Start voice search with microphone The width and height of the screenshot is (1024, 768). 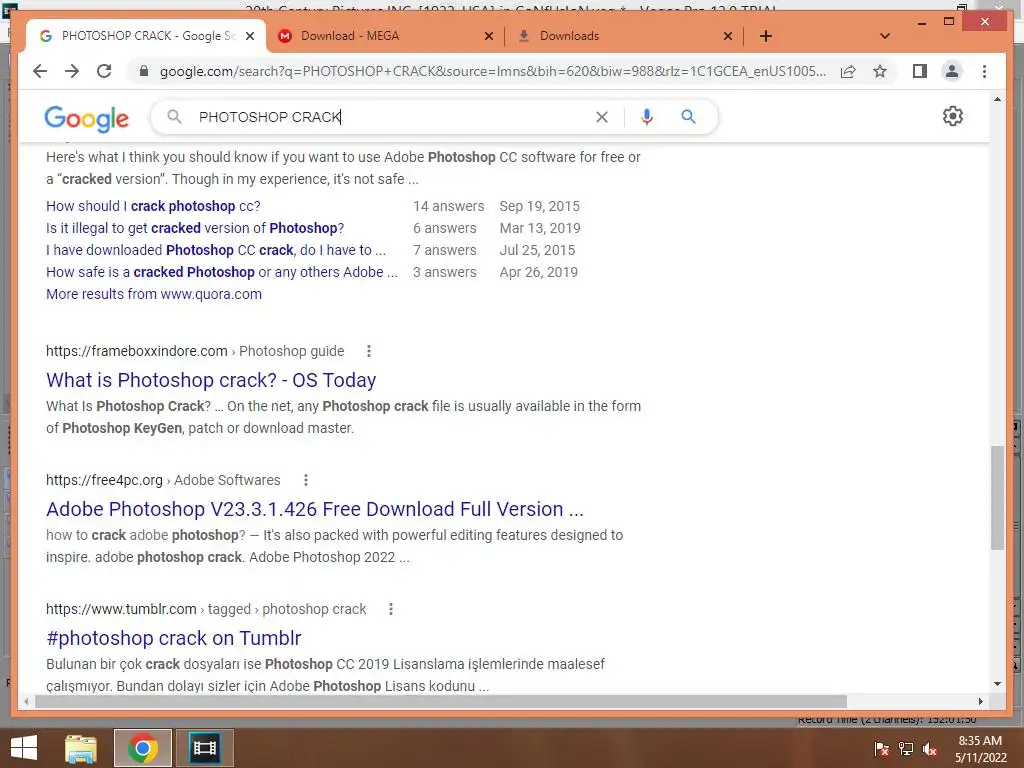[647, 117]
